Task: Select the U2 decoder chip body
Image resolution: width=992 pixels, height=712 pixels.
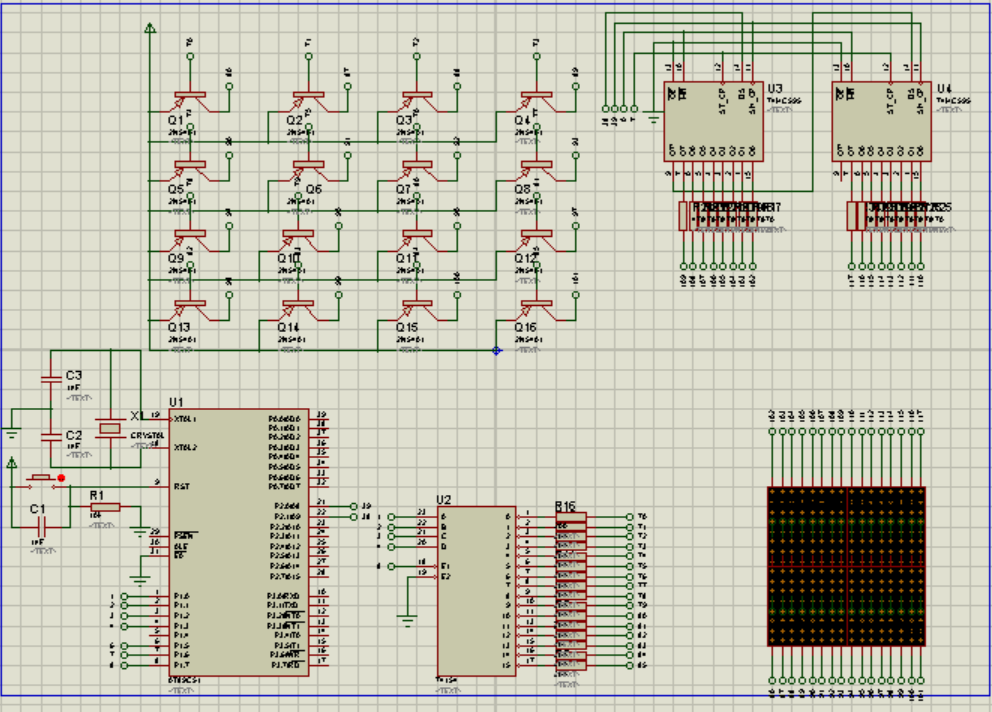Action: tap(476, 591)
